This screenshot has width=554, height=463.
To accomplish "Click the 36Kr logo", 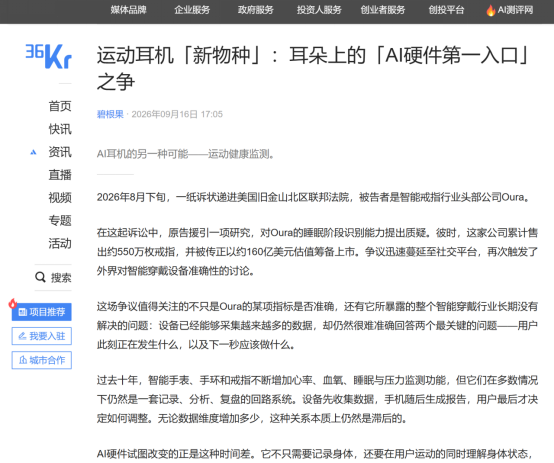I will [49, 56].
